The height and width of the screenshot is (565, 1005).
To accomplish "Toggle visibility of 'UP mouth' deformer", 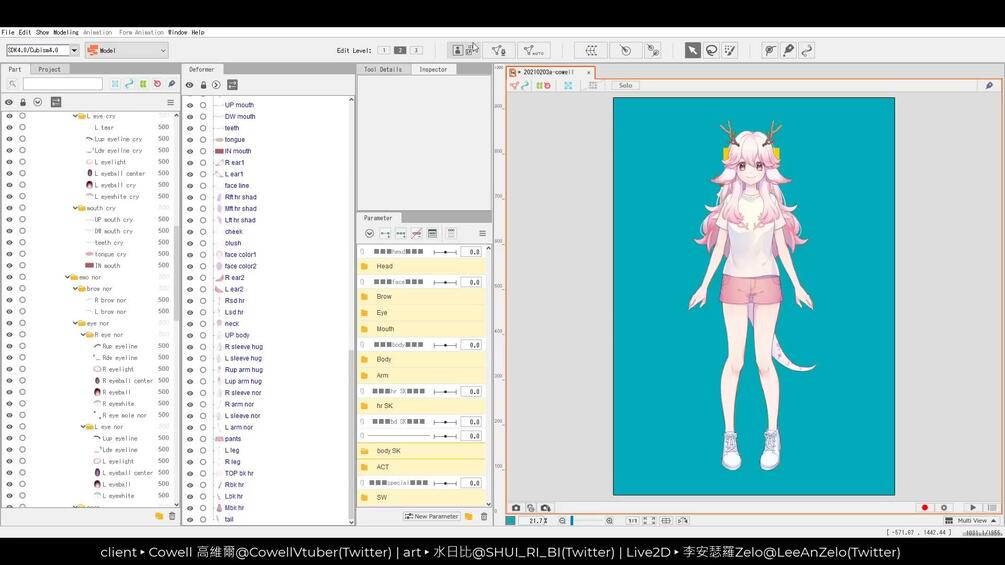I will click(190, 105).
